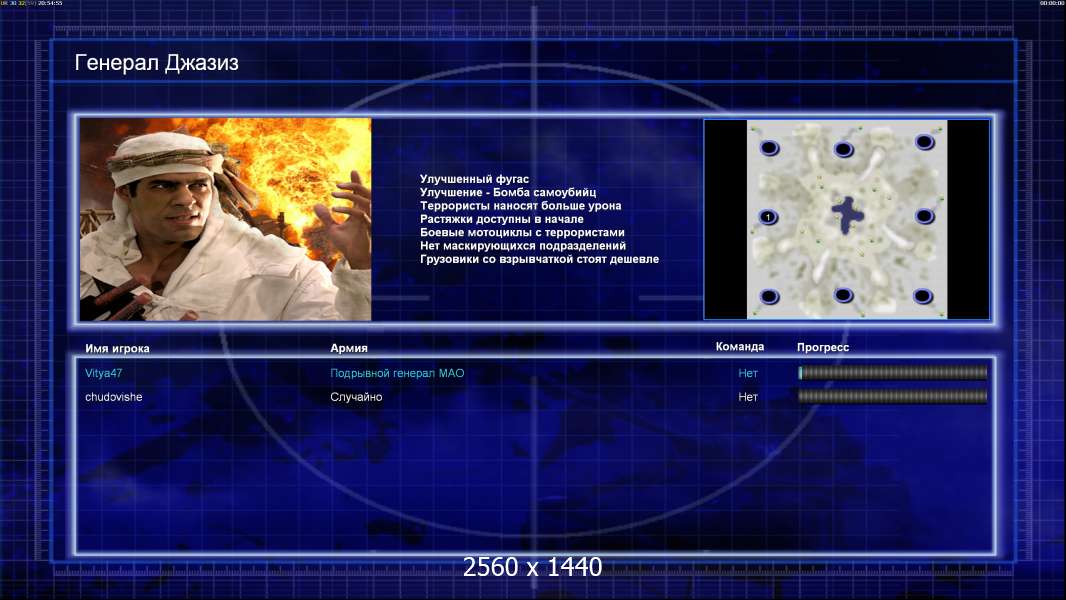Image resolution: width=1066 pixels, height=600 pixels.
Task: Click 'Грузовики со взрывчаткой стоят дешевле'
Action: tap(539, 259)
